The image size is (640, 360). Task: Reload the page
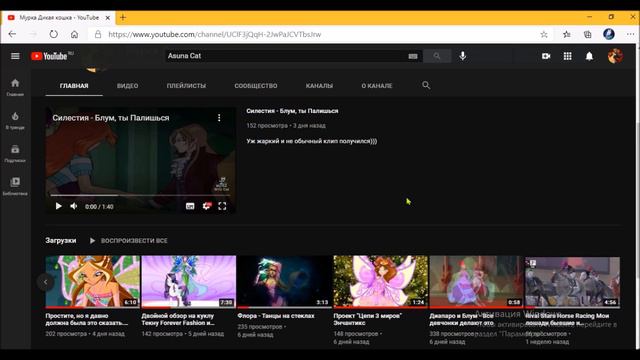(53, 34)
